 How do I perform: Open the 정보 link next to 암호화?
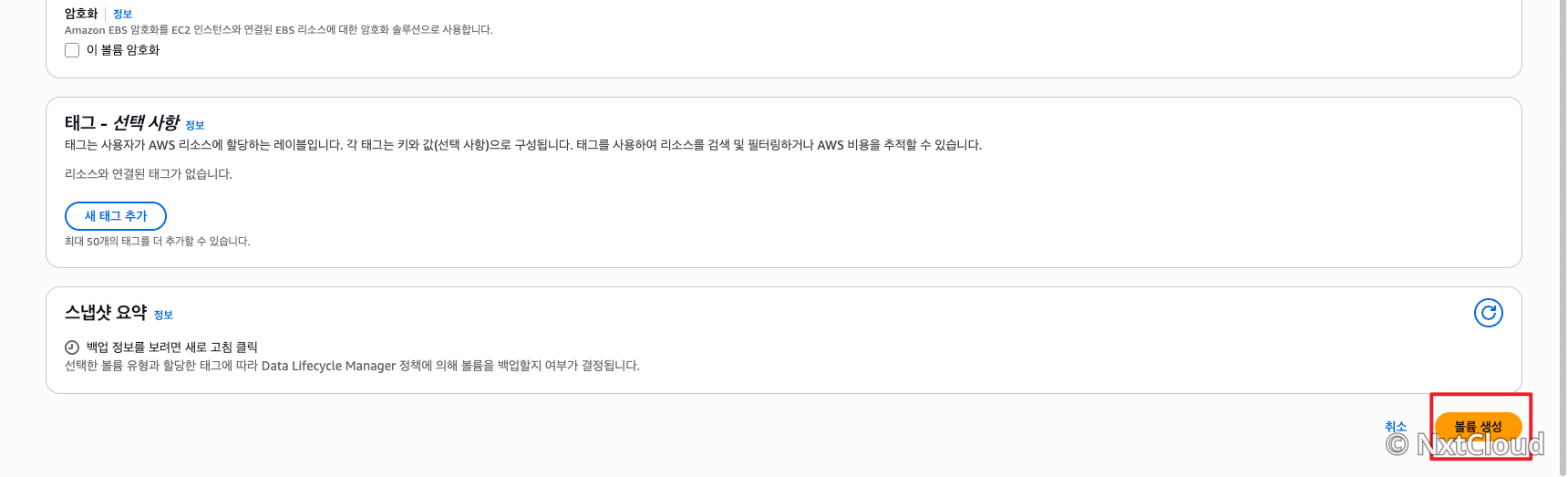click(x=122, y=14)
